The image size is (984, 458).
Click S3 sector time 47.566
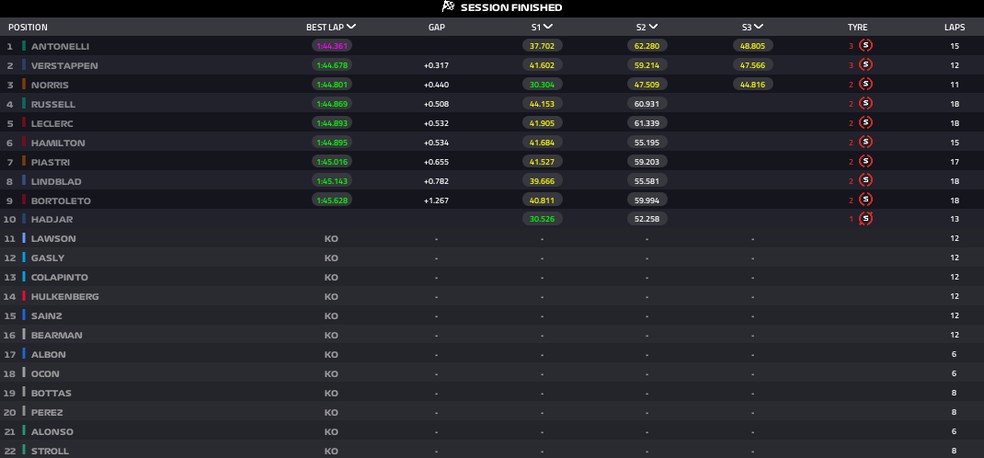[x=752, y=65]
